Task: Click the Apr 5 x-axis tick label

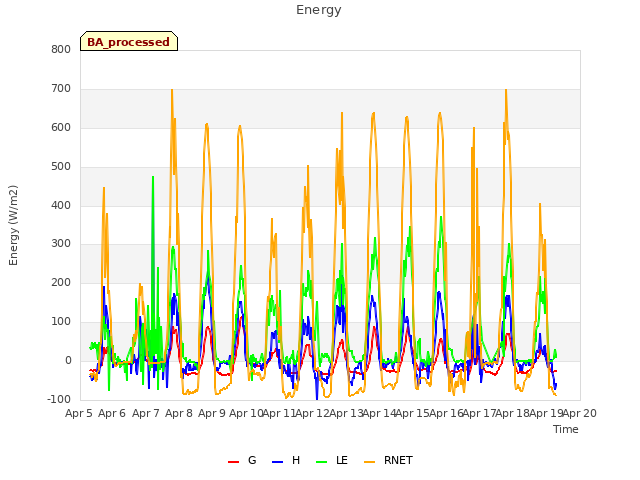Action: (x=79, y=413)
